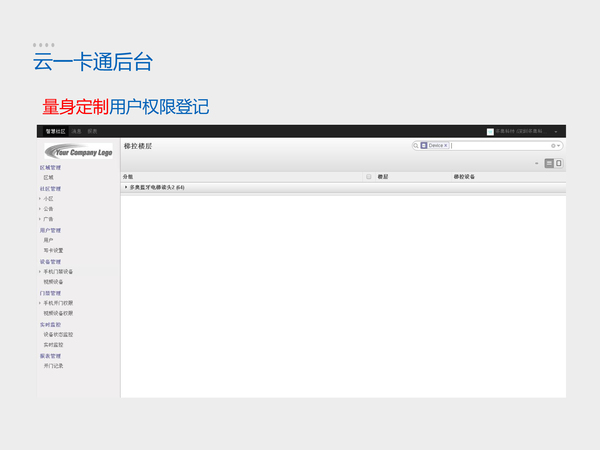This screenshot has height=450, width=600.
Task: Click the 梯控楼层 page title
Action: [138, 146]
